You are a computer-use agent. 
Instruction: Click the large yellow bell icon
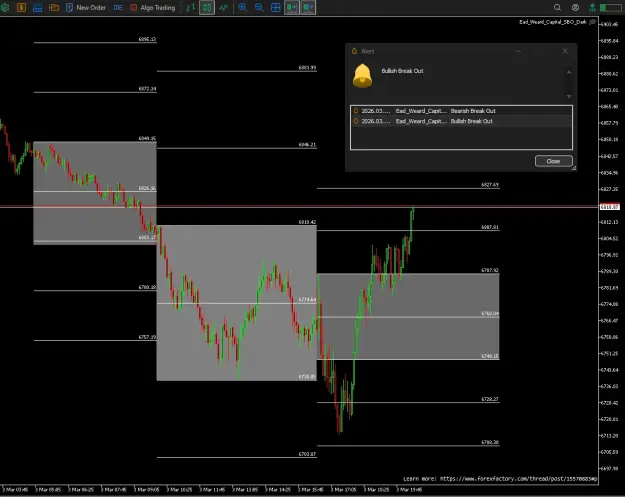(x=362, y=76)
